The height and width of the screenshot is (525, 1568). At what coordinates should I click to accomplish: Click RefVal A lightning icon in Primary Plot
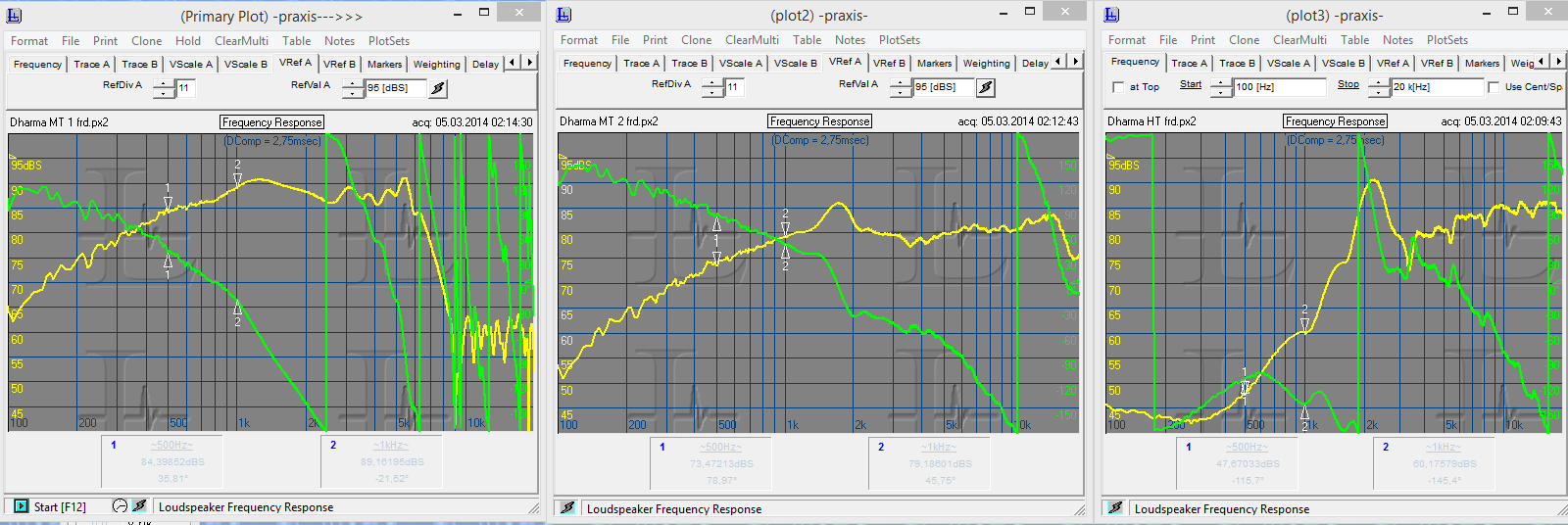click(438, 88)
